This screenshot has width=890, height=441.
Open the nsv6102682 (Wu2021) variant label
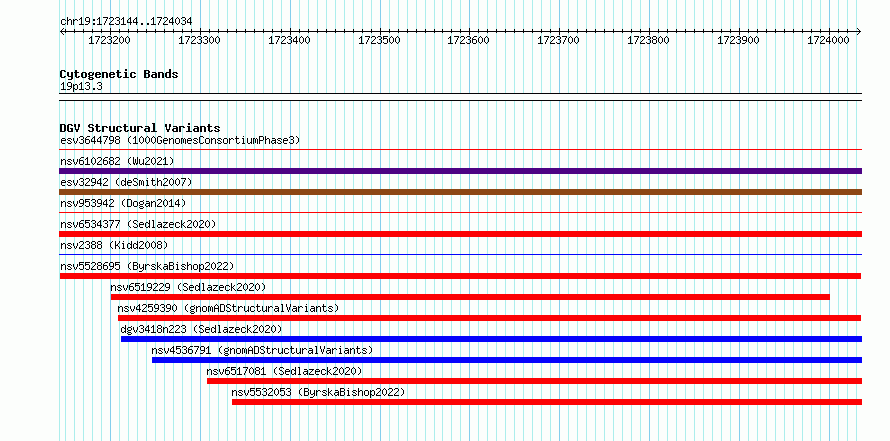[x=117, y=161]
